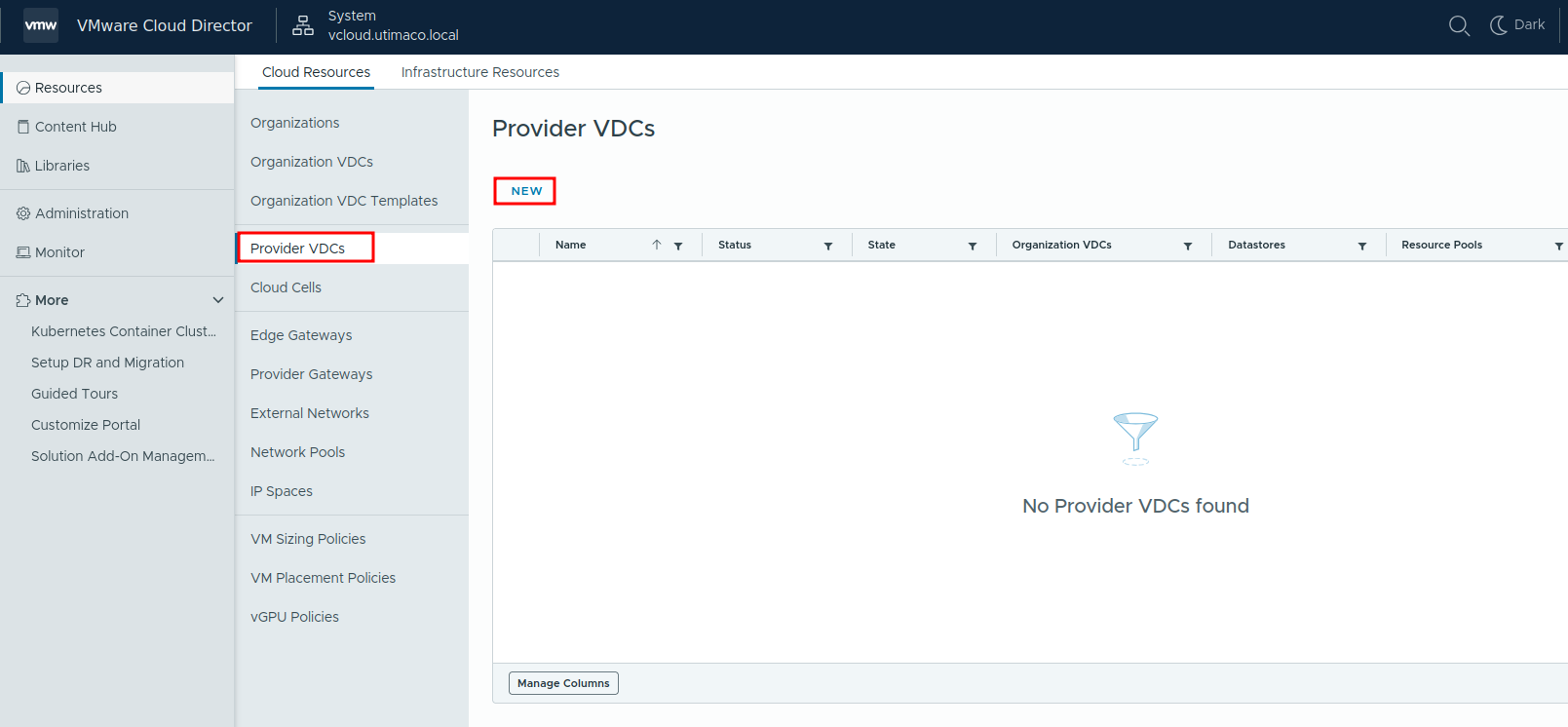The height and width of the screenshot is (727, 1568).
Task: Open the Datastores column filter
Action: (1362, 246)
